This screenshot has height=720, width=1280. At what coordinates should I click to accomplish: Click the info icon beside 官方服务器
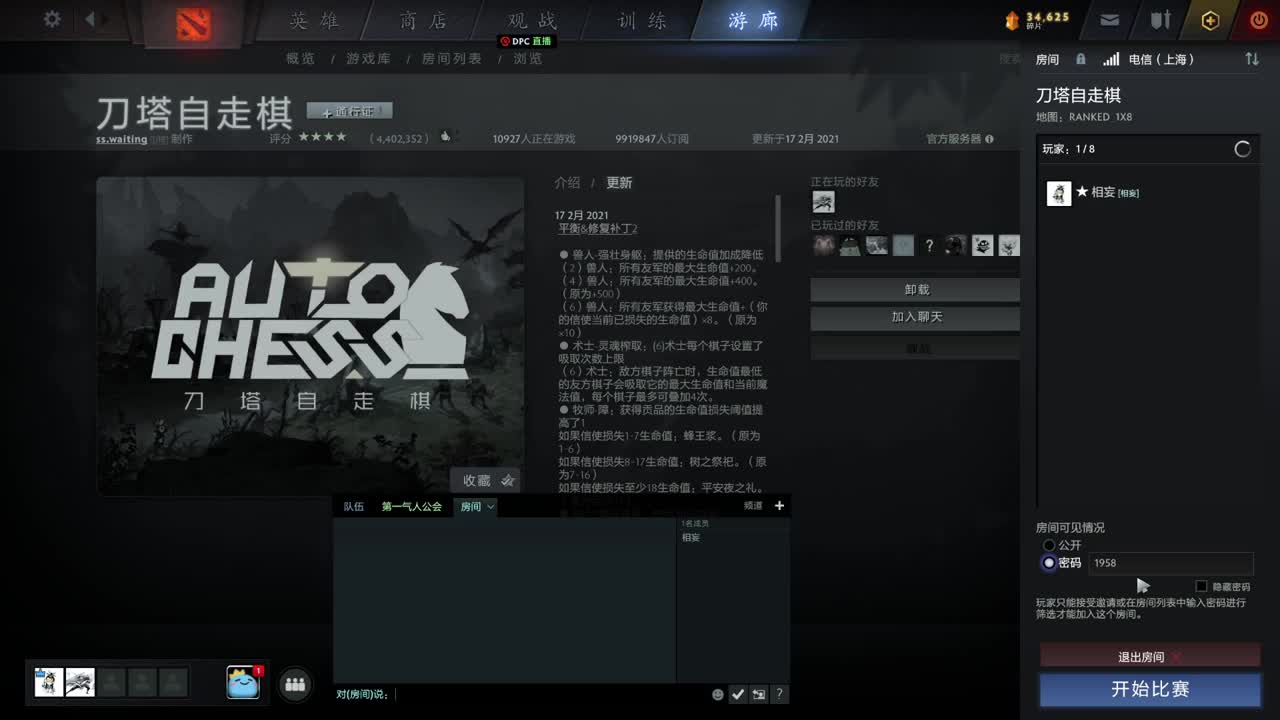[x=990, y=139]
